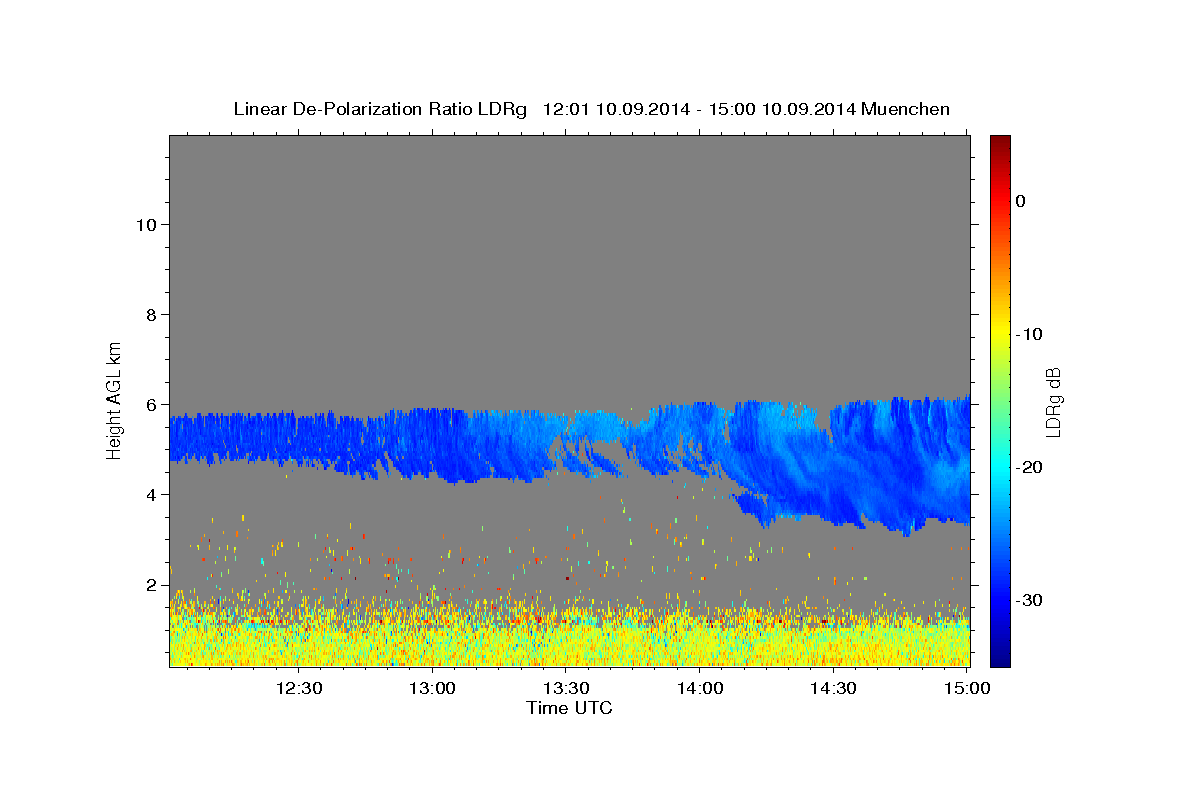Click the blue cloud layer near 12:30

coord(299,438)
